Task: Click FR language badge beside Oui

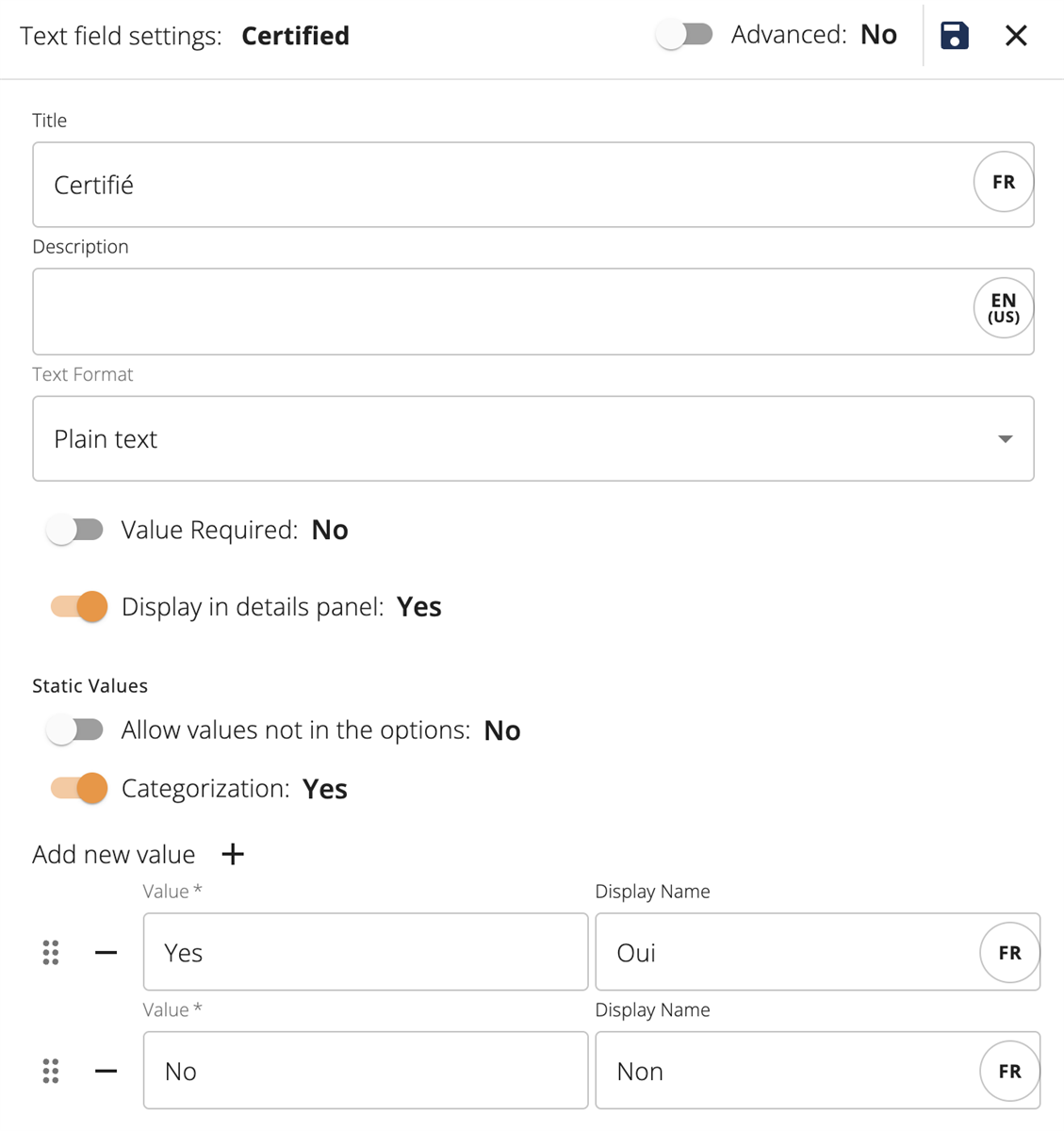Action: pyautogui.click(x=1009, y=953)
